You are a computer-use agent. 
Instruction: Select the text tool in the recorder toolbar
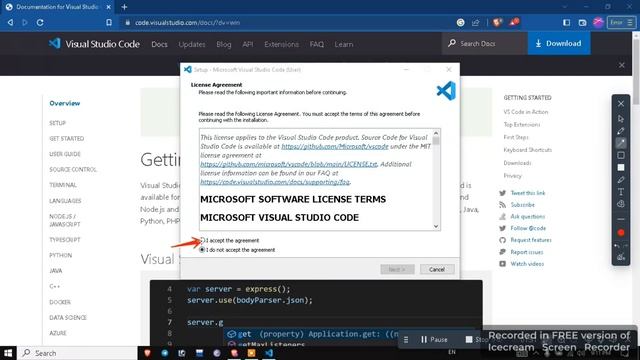[x=621, y=192]
